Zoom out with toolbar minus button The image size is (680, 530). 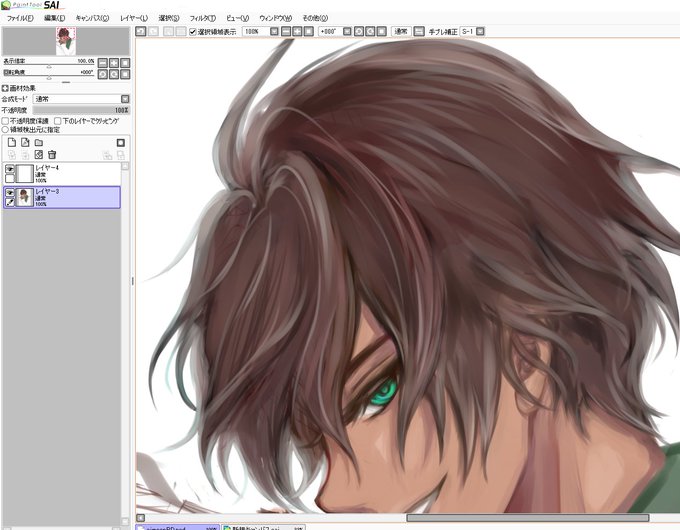click(286, 31)
